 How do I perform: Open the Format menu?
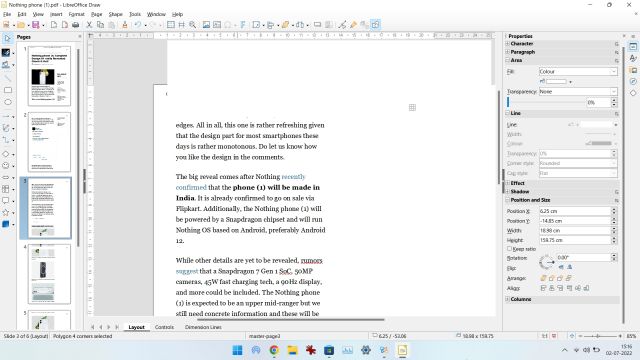[76, 14]
